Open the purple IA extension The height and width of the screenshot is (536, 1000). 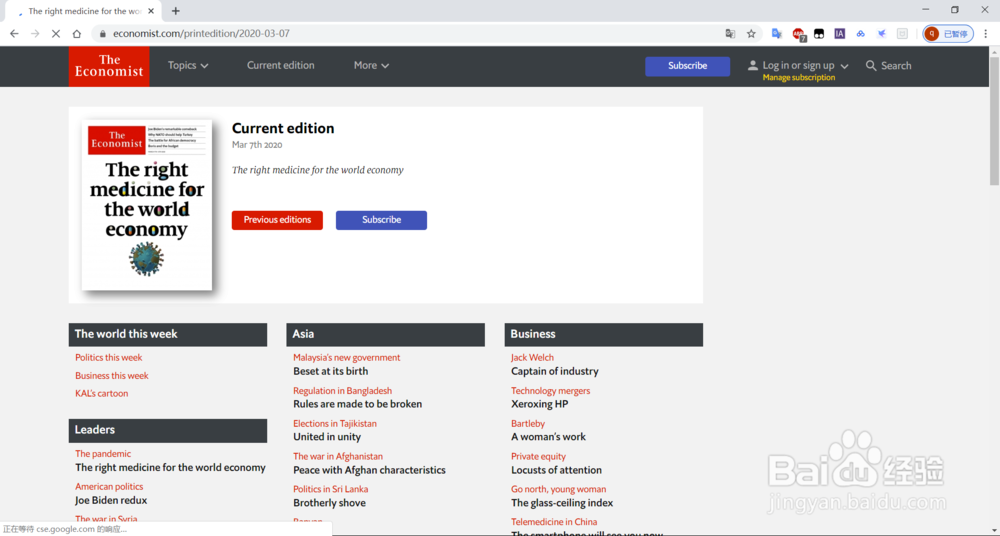839,34
